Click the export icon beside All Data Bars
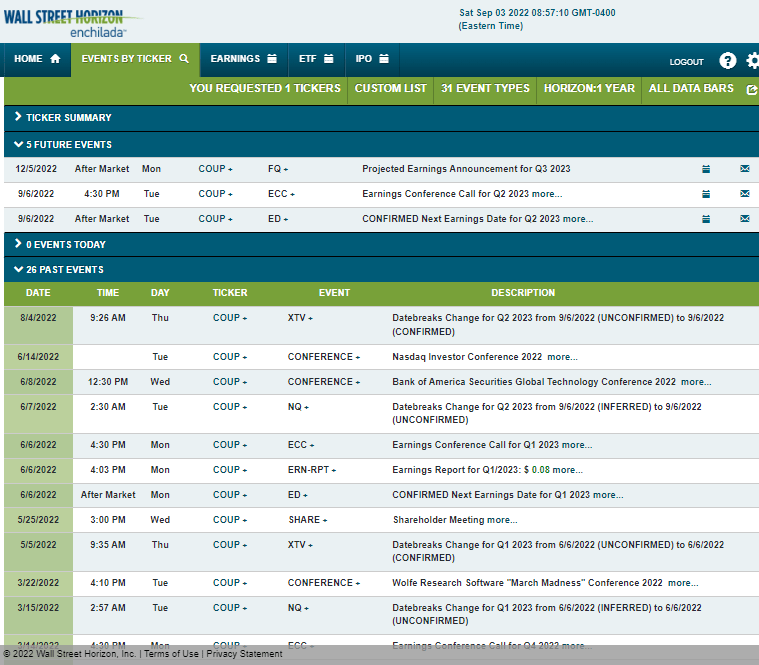 pos(752,89)
